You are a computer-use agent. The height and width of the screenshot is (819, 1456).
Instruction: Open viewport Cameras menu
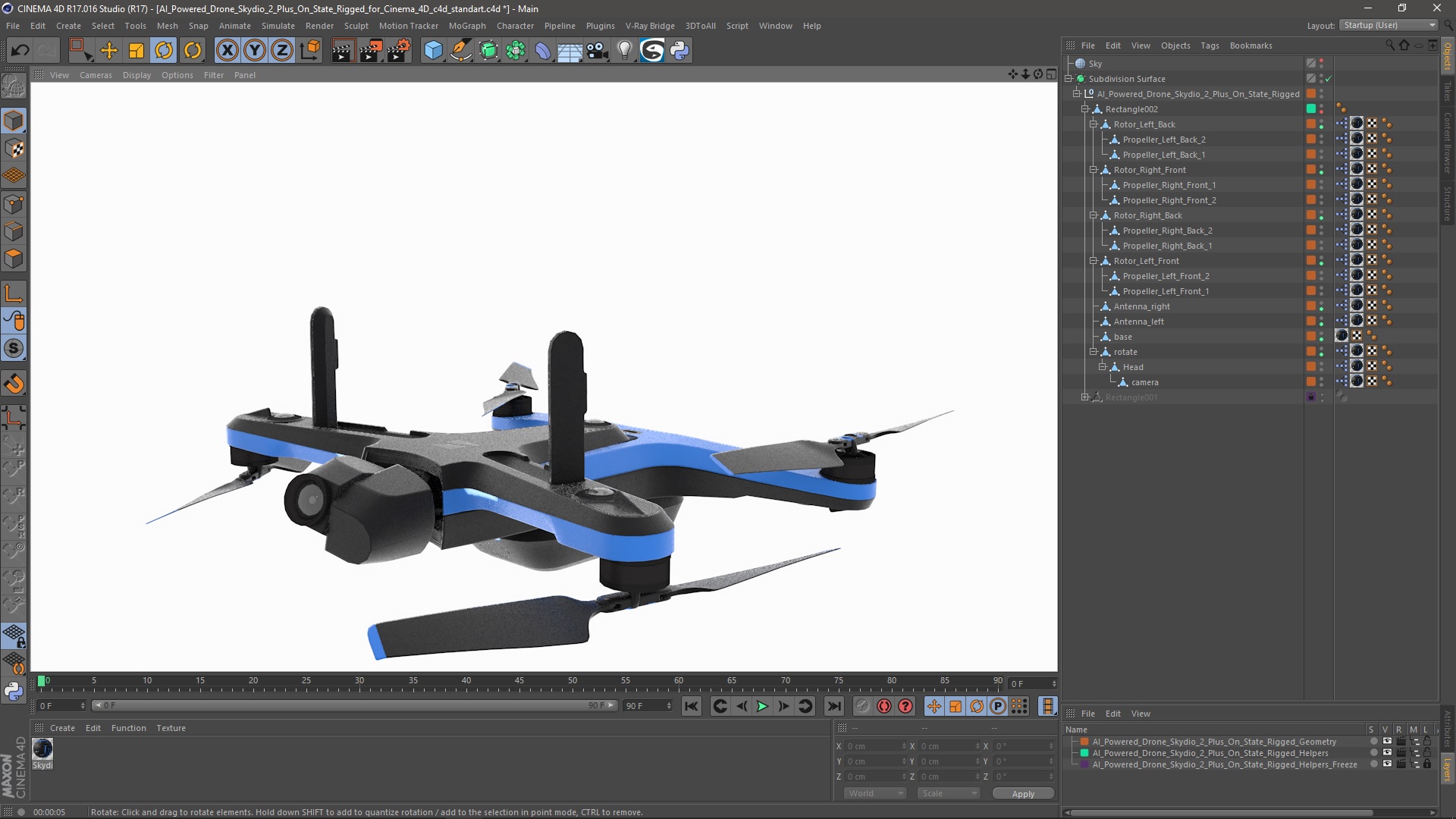point(96,75)
